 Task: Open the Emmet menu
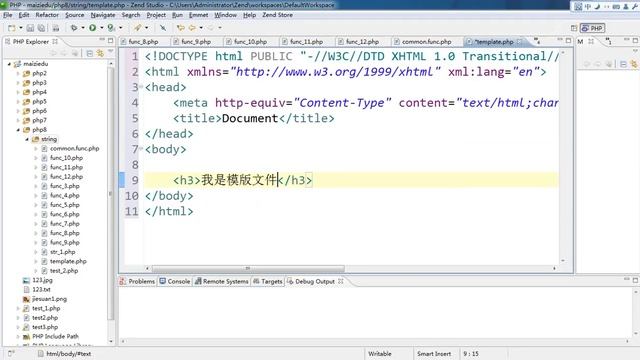point(198,15)
